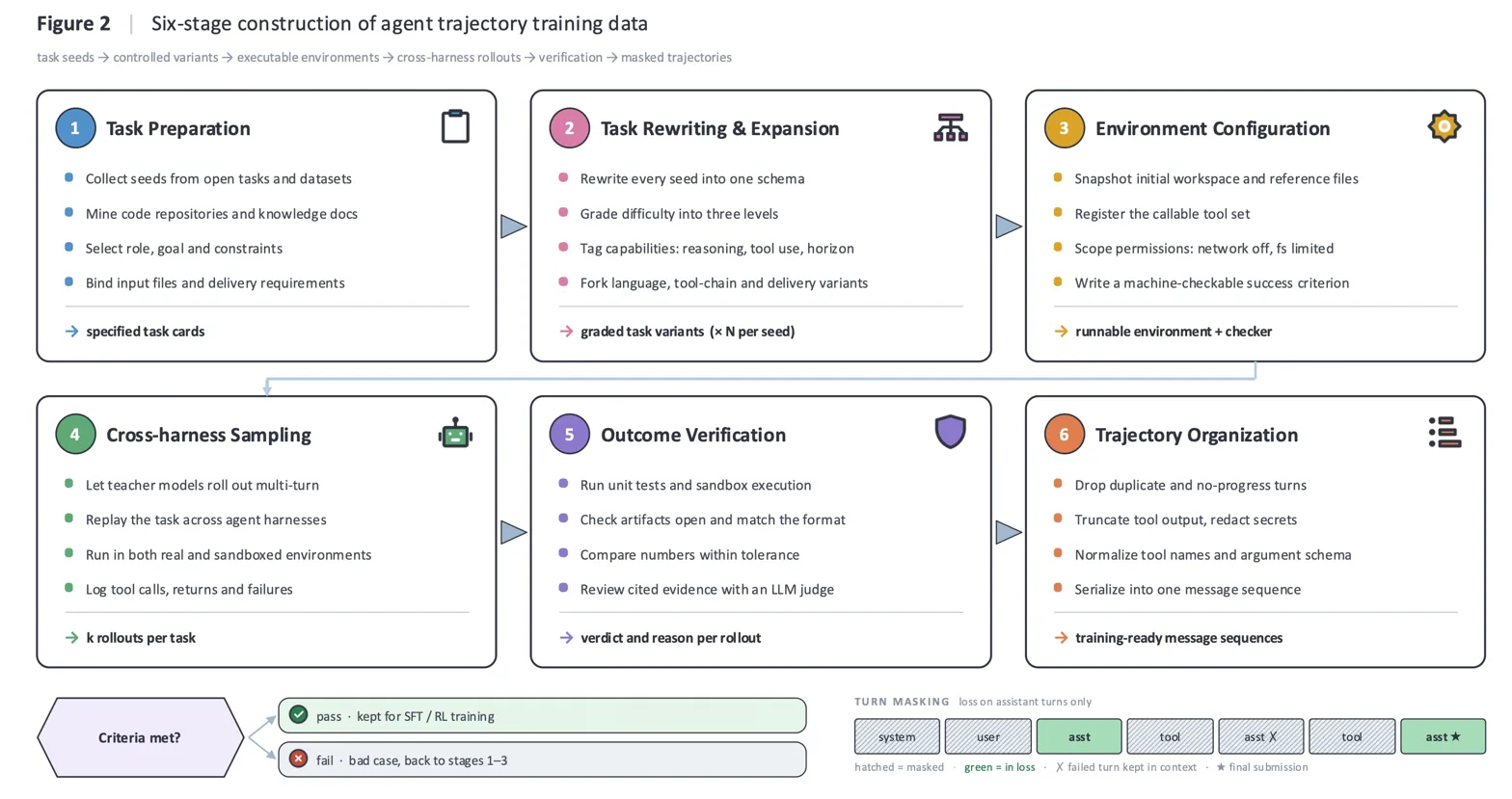Select 'Write a machine-checkable success criterion'
Viewport: 1512px width, 799px height.
pos(1212,282)
